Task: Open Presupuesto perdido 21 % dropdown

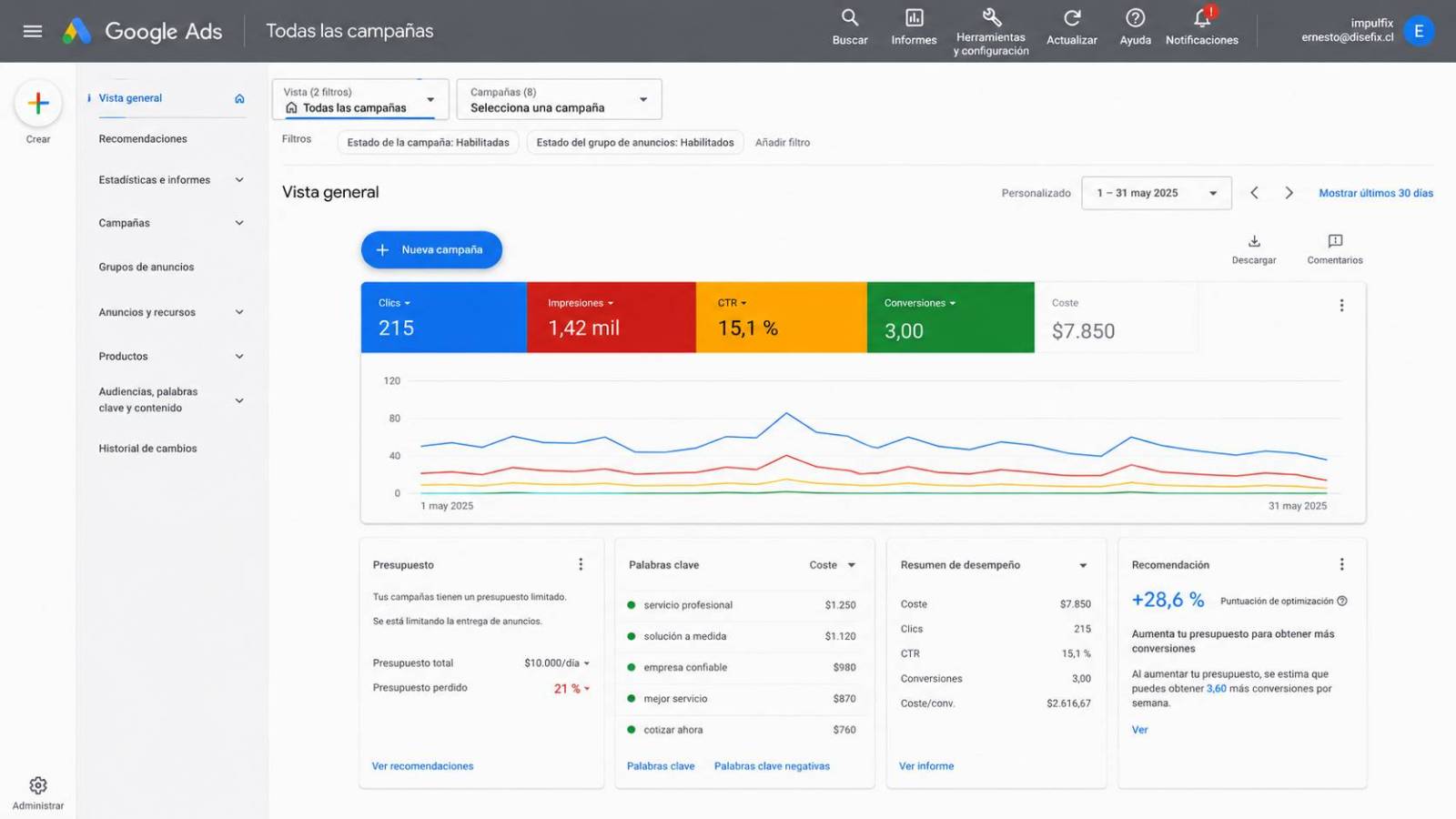Action: click(571, 689)
